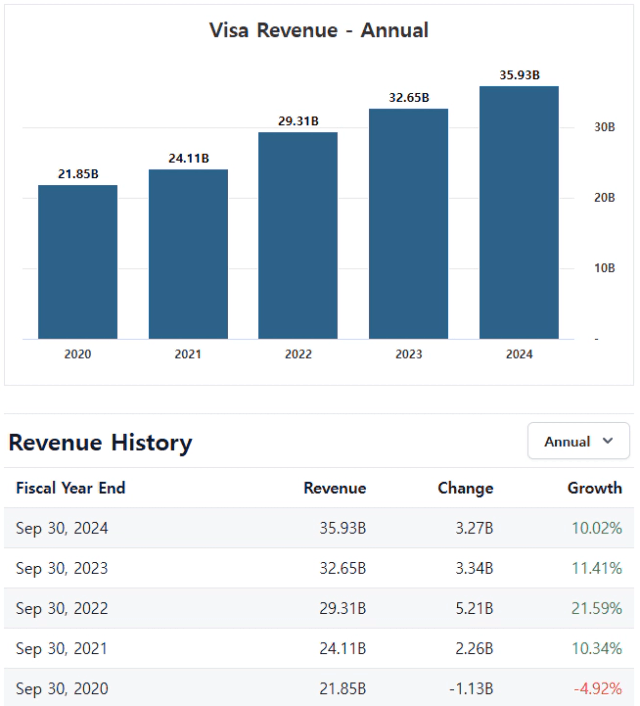Image resolution: width=640 pixels, height=706 pixels.
Task: Click the 29.31B revenue table cell
Action: (x=343, y=608)
